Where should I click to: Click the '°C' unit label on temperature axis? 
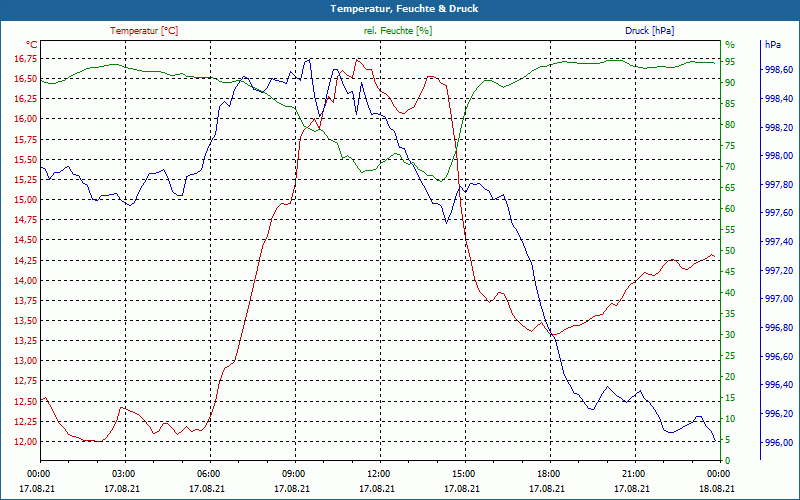[x=32, y=45]
